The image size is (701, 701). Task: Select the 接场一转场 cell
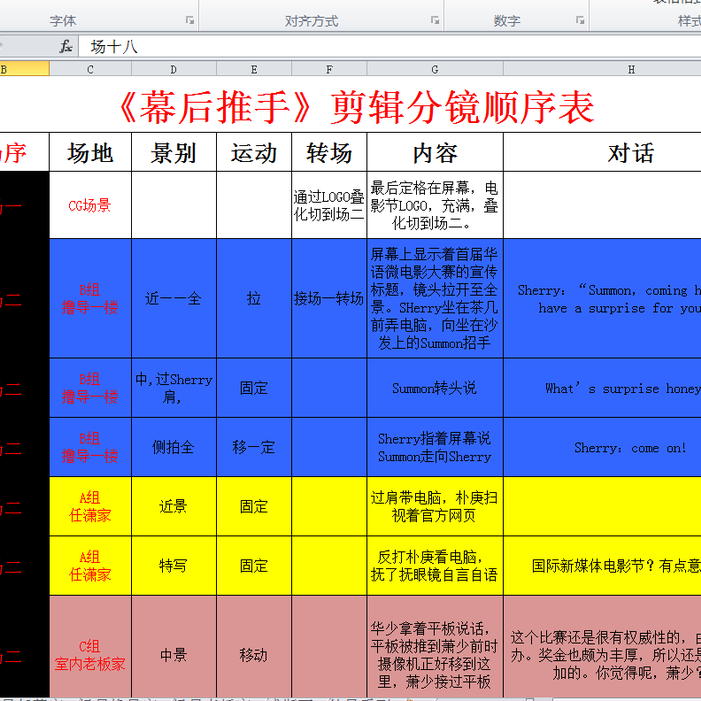(x=329, y=298)
